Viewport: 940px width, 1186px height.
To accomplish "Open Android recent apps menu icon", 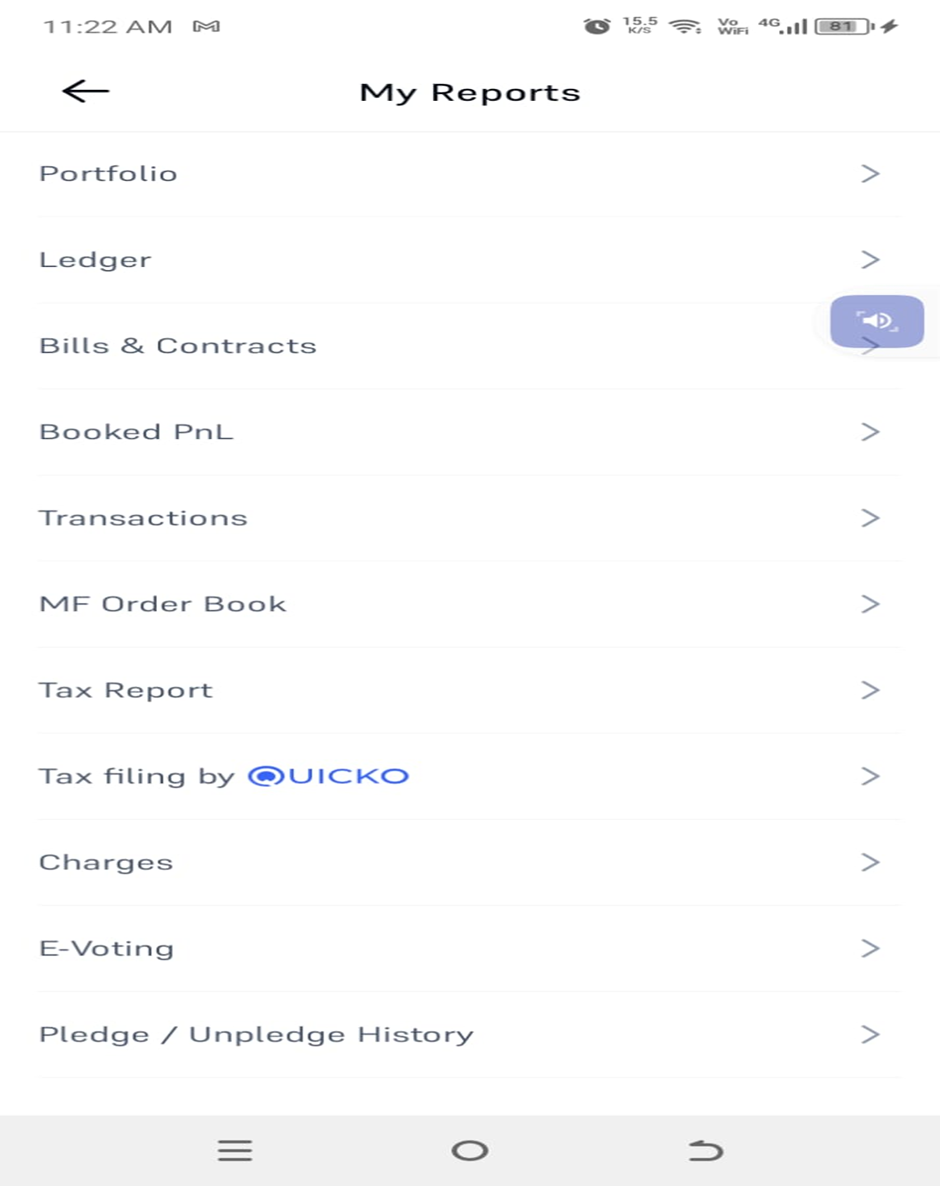I will point(234,1150).
